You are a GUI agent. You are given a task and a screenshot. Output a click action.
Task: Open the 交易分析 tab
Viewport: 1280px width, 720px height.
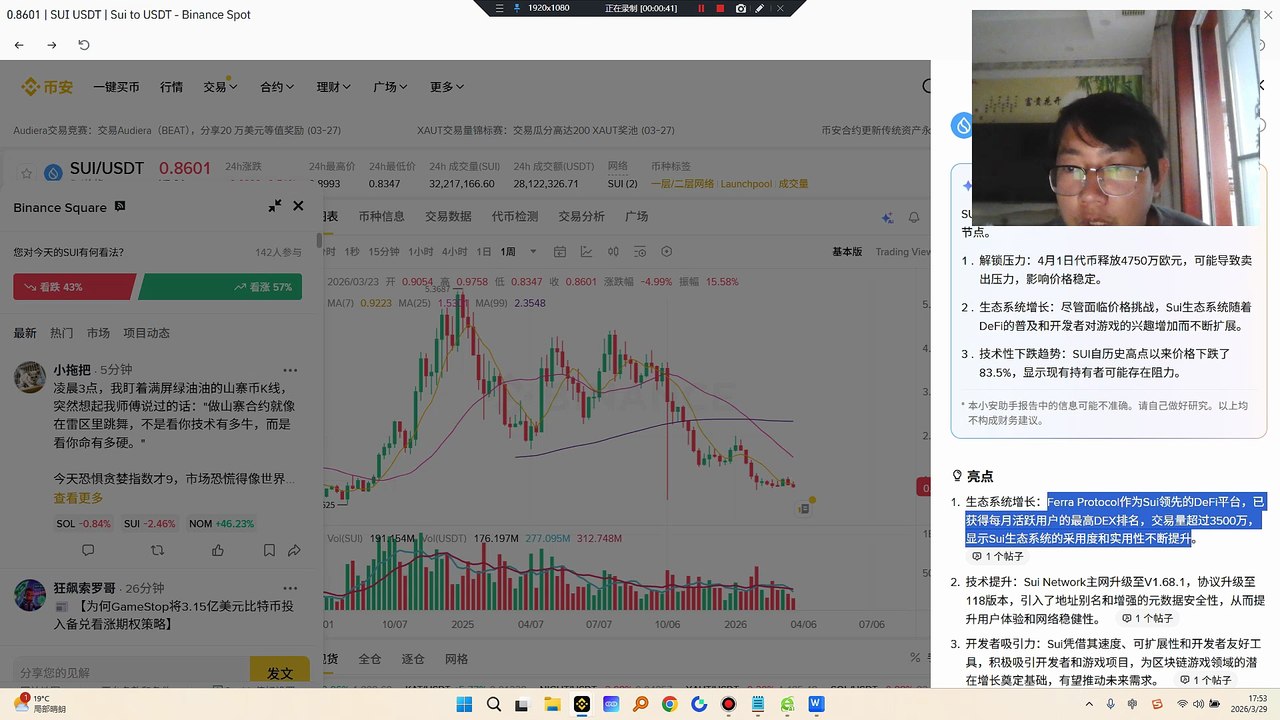(581, 216)
